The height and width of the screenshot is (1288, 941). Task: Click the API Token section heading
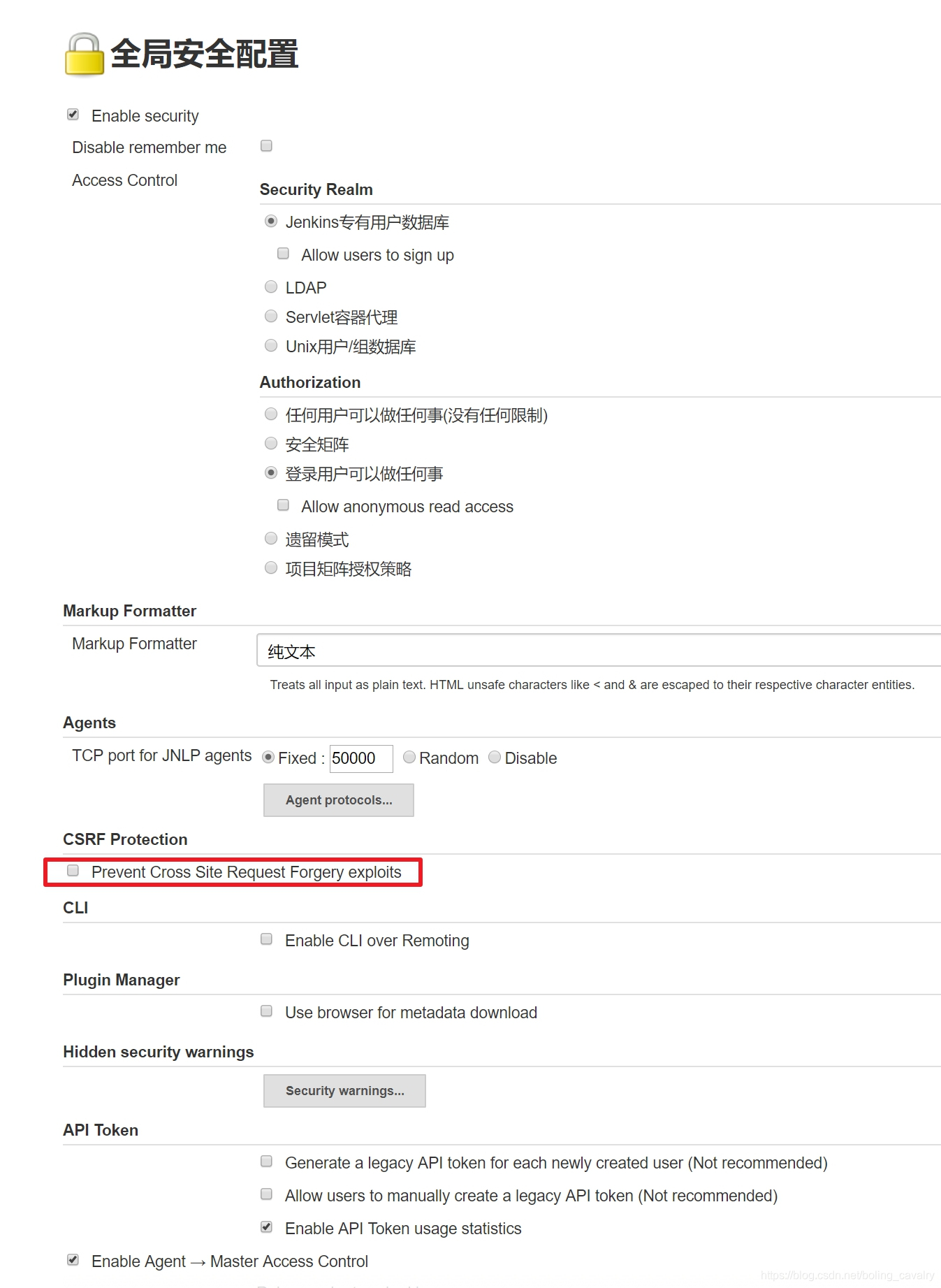coord(101,1130)
